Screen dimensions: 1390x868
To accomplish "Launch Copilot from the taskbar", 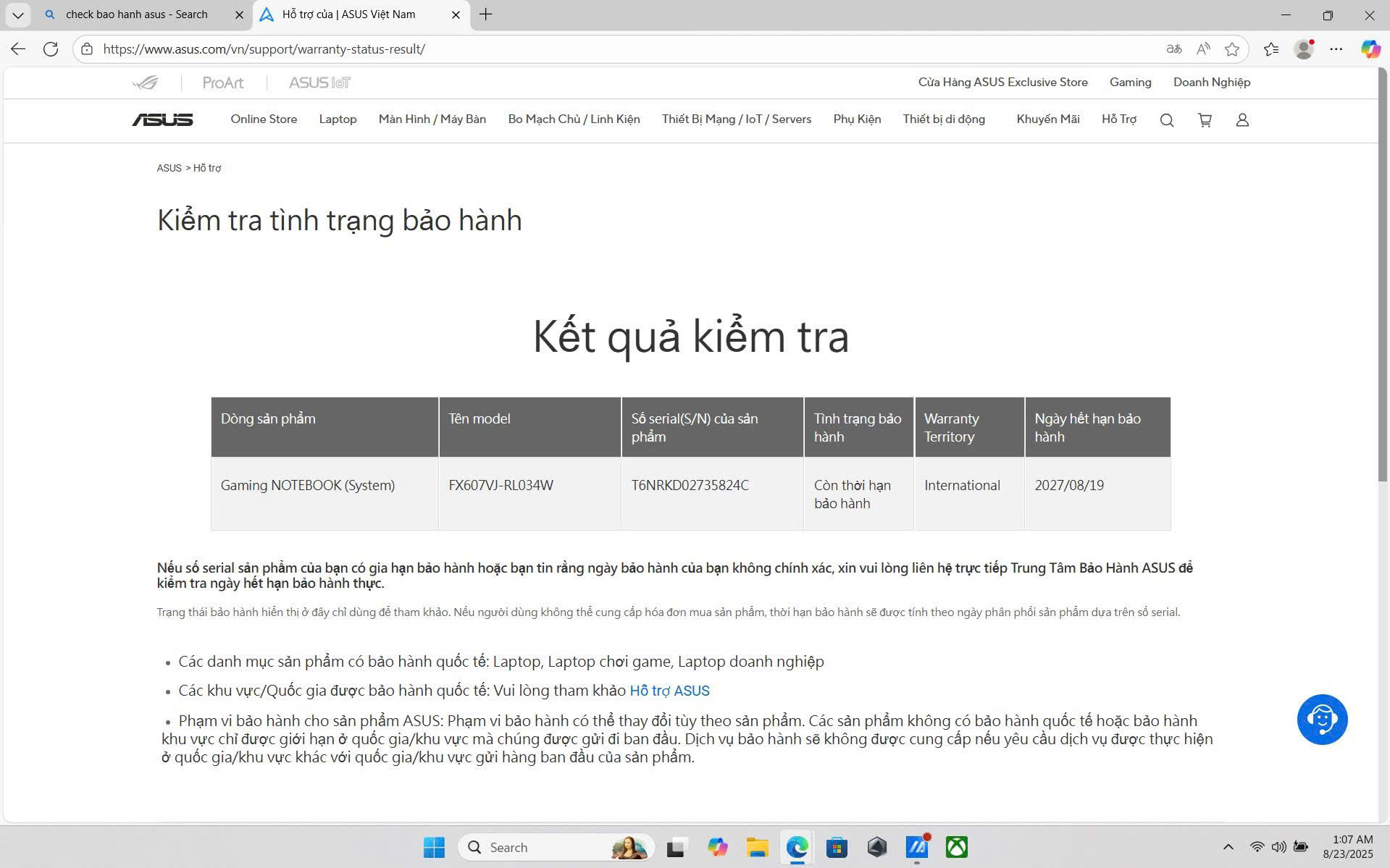I will click(x=717, y=847).
